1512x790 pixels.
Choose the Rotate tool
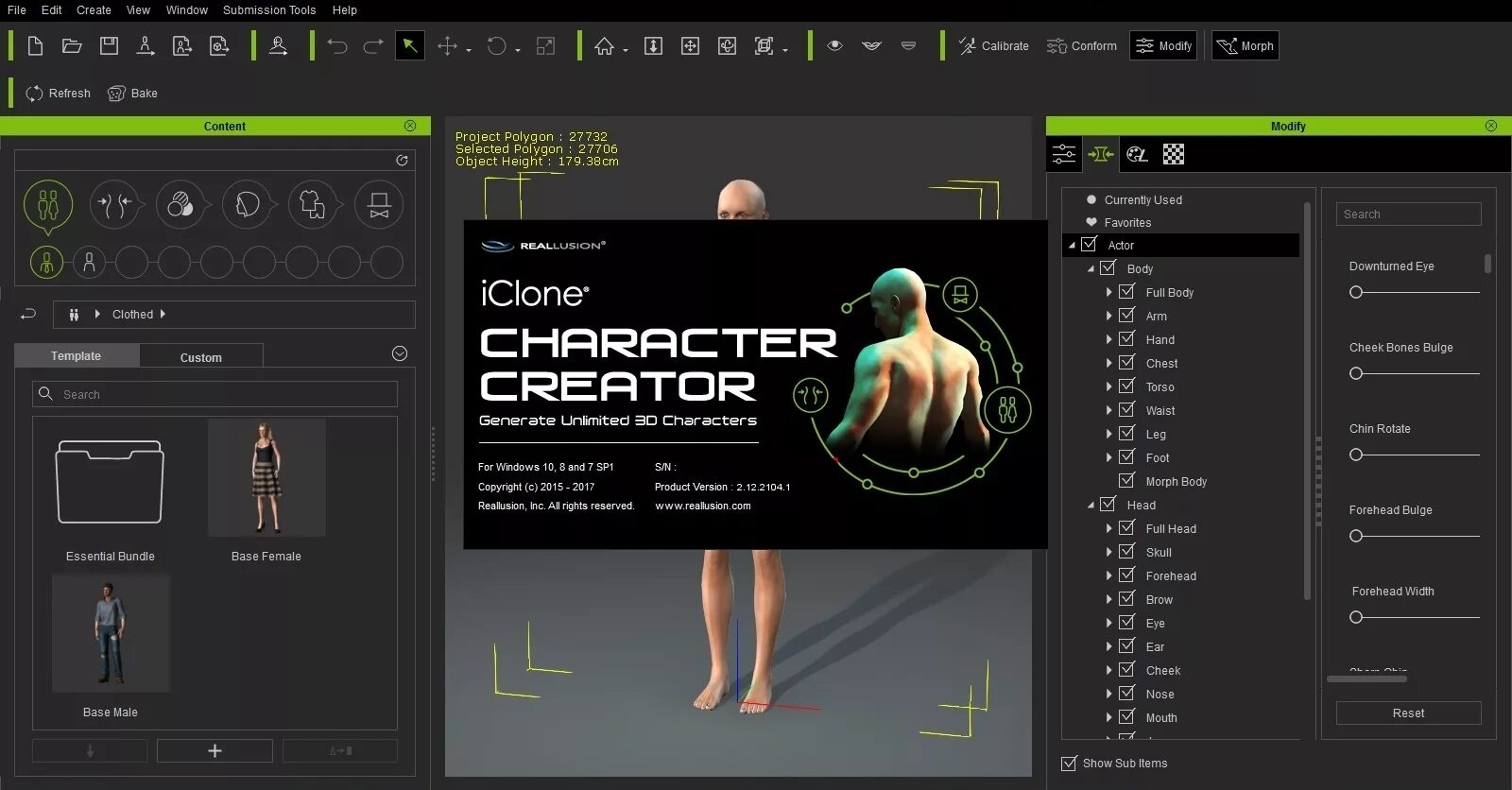tap(497, 45)
